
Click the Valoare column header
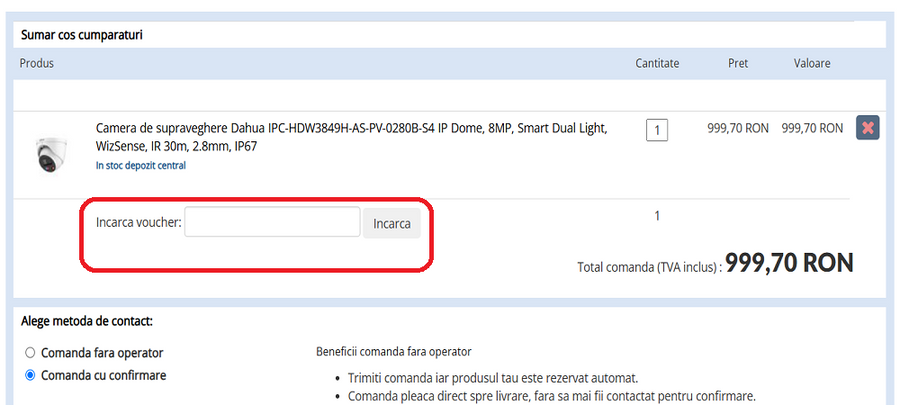click(x=812, y=63)
